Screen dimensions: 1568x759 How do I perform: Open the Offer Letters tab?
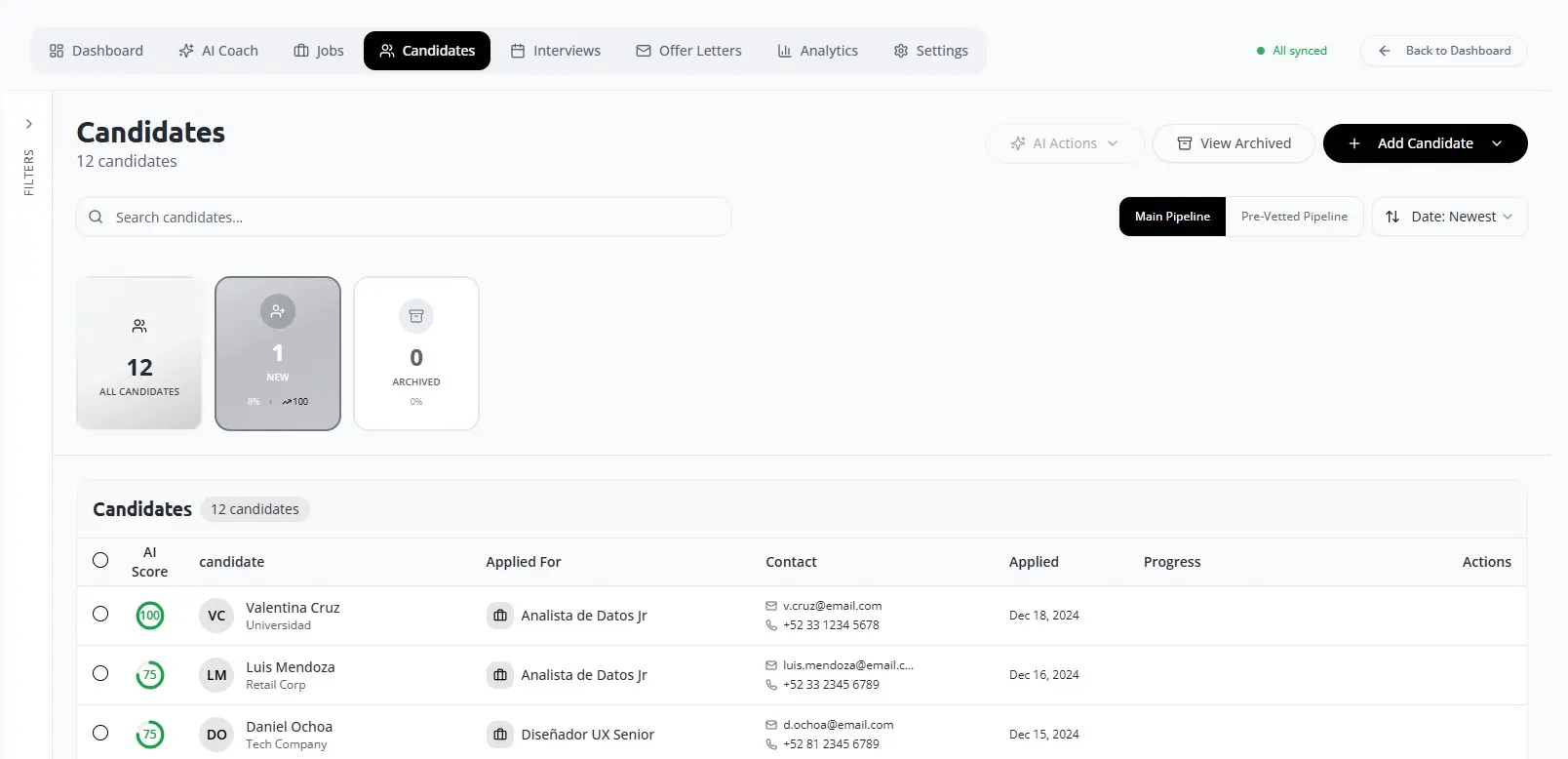688,51
